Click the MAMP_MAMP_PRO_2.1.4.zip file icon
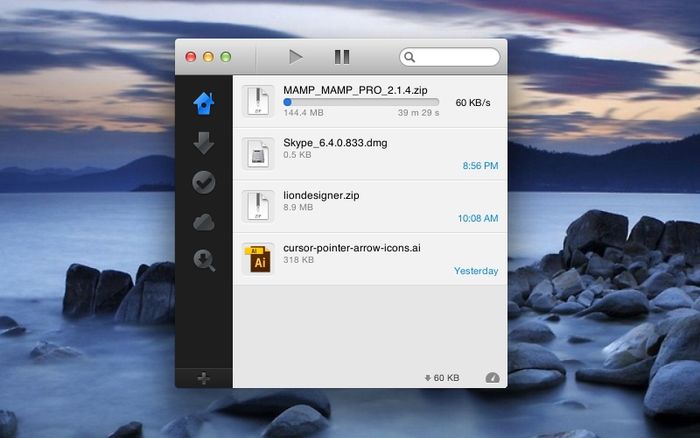700x438 pixels. (258, 101)
